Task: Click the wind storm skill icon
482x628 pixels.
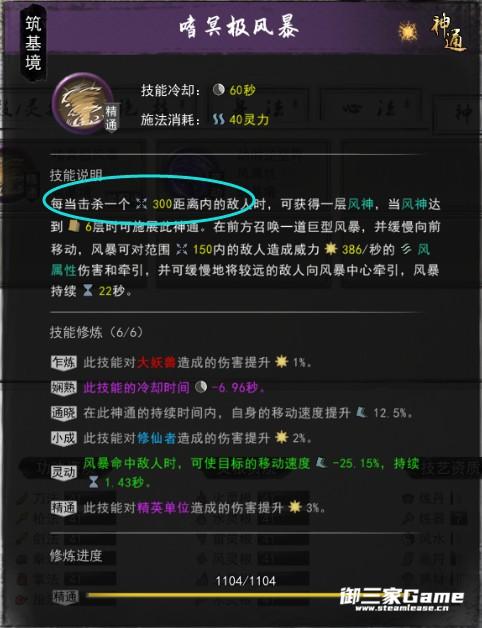Action: pos(83,103)
